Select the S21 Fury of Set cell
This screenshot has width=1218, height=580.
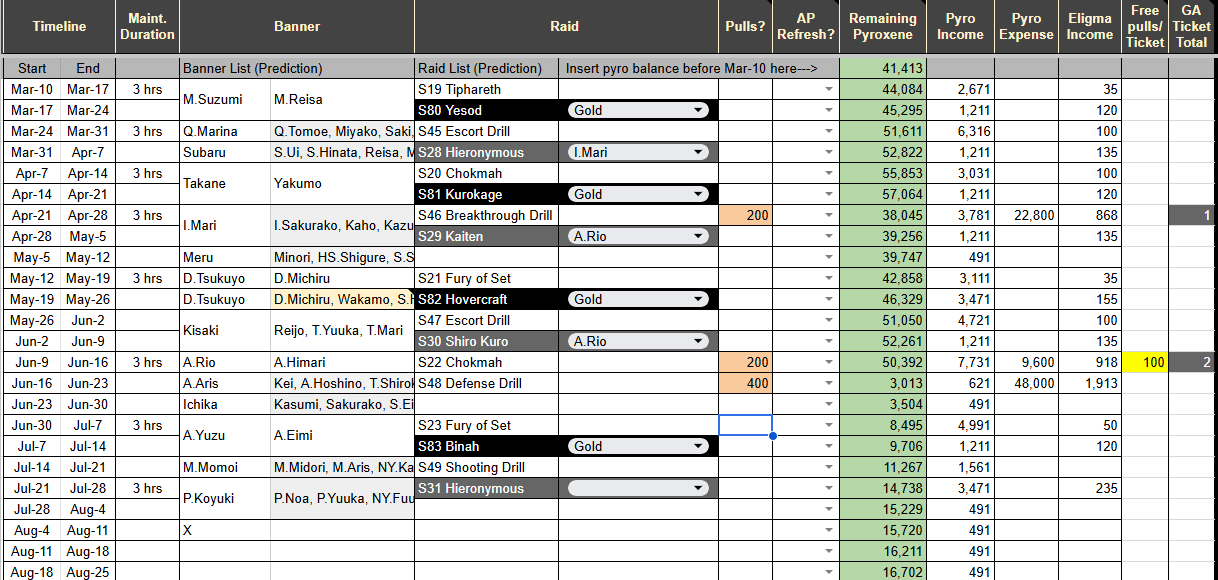486,278
